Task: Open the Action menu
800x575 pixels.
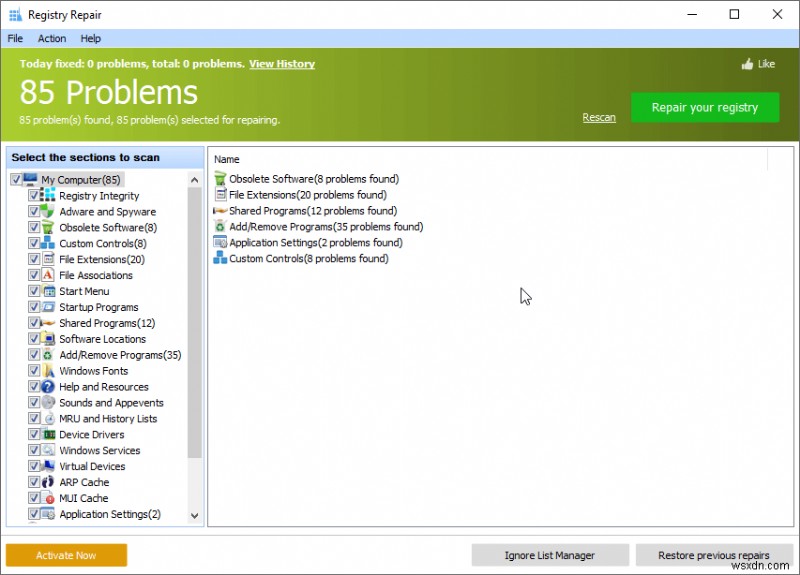Action: pyautogui.click(x=52, y=38)
